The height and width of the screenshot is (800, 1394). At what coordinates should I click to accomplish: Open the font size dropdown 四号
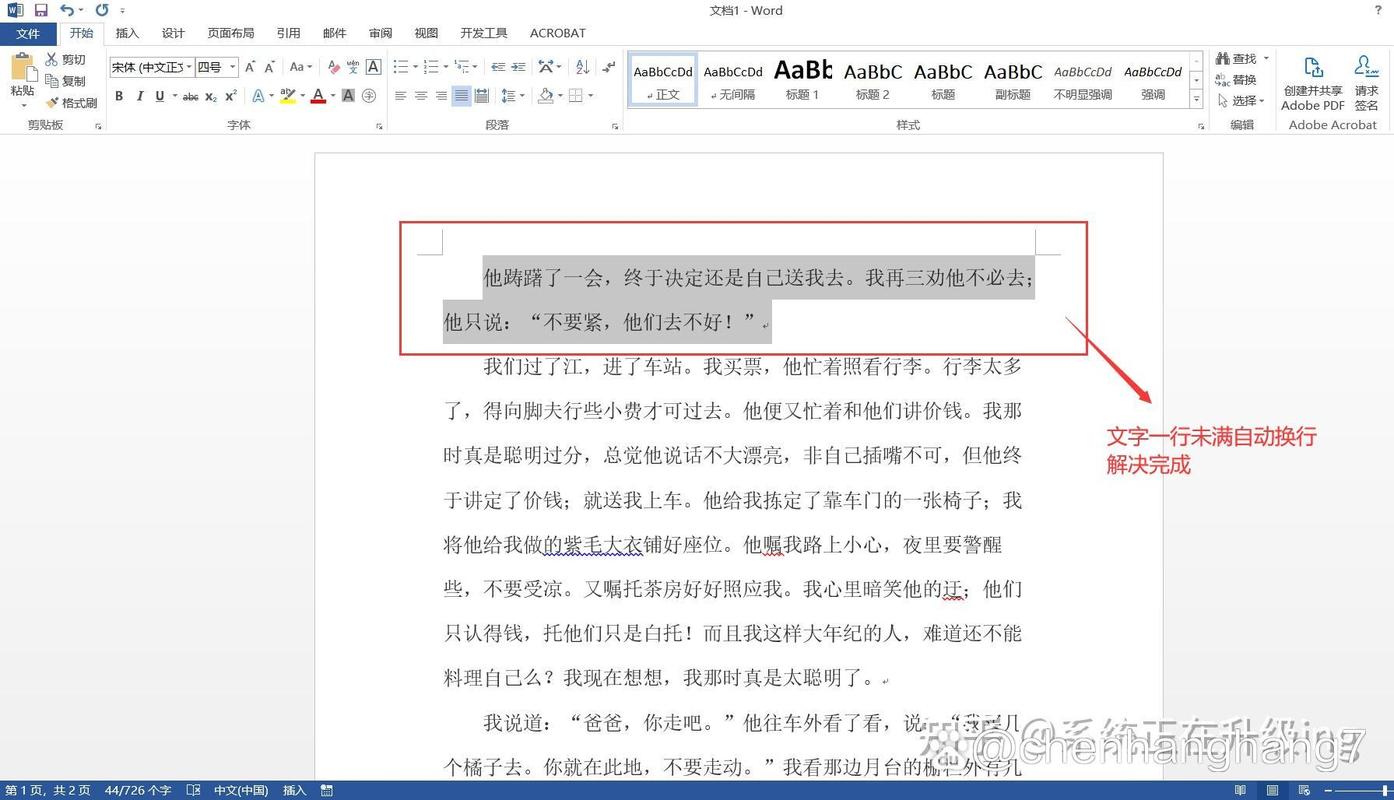[x=233, y=67]
